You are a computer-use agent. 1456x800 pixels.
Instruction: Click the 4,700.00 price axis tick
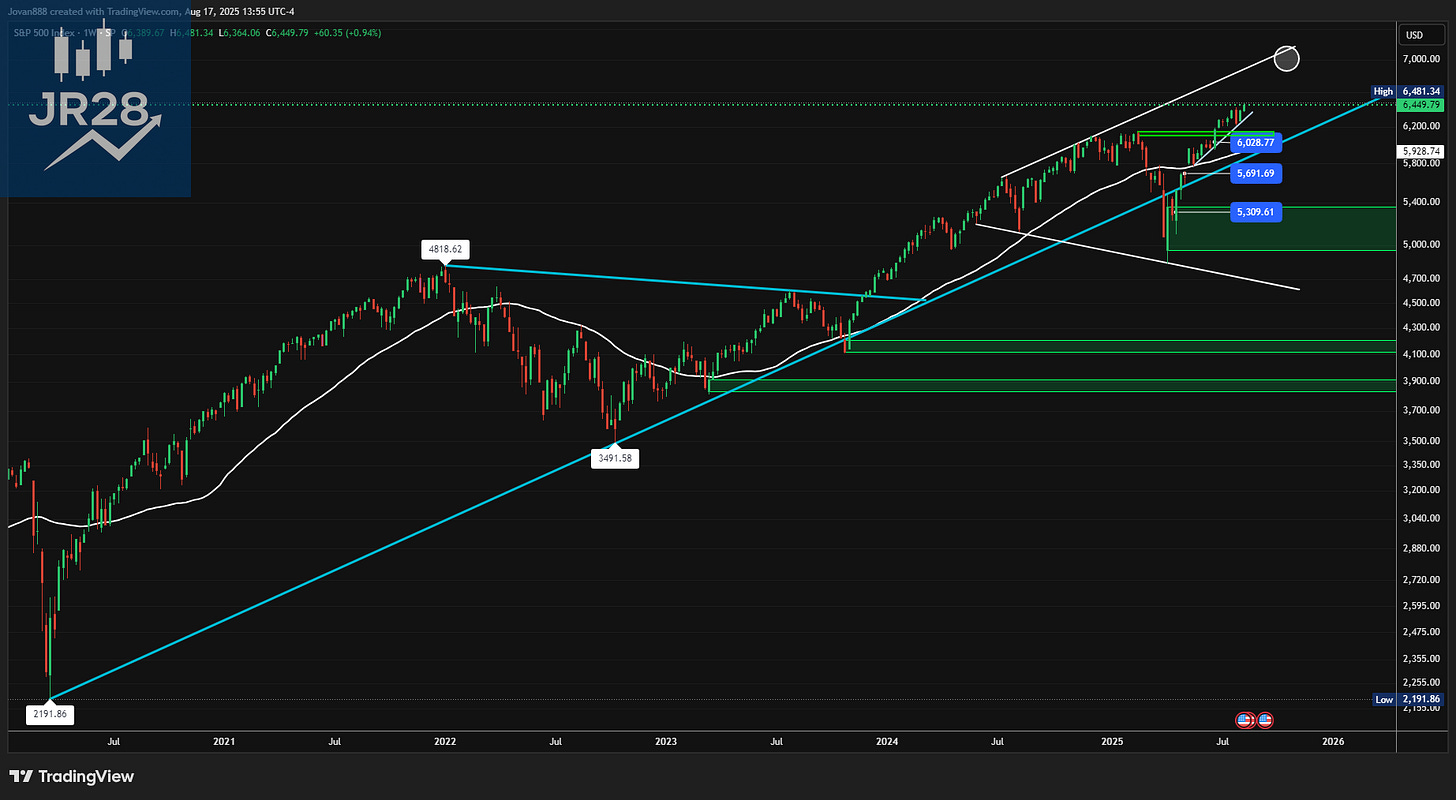coord(1422,278)
